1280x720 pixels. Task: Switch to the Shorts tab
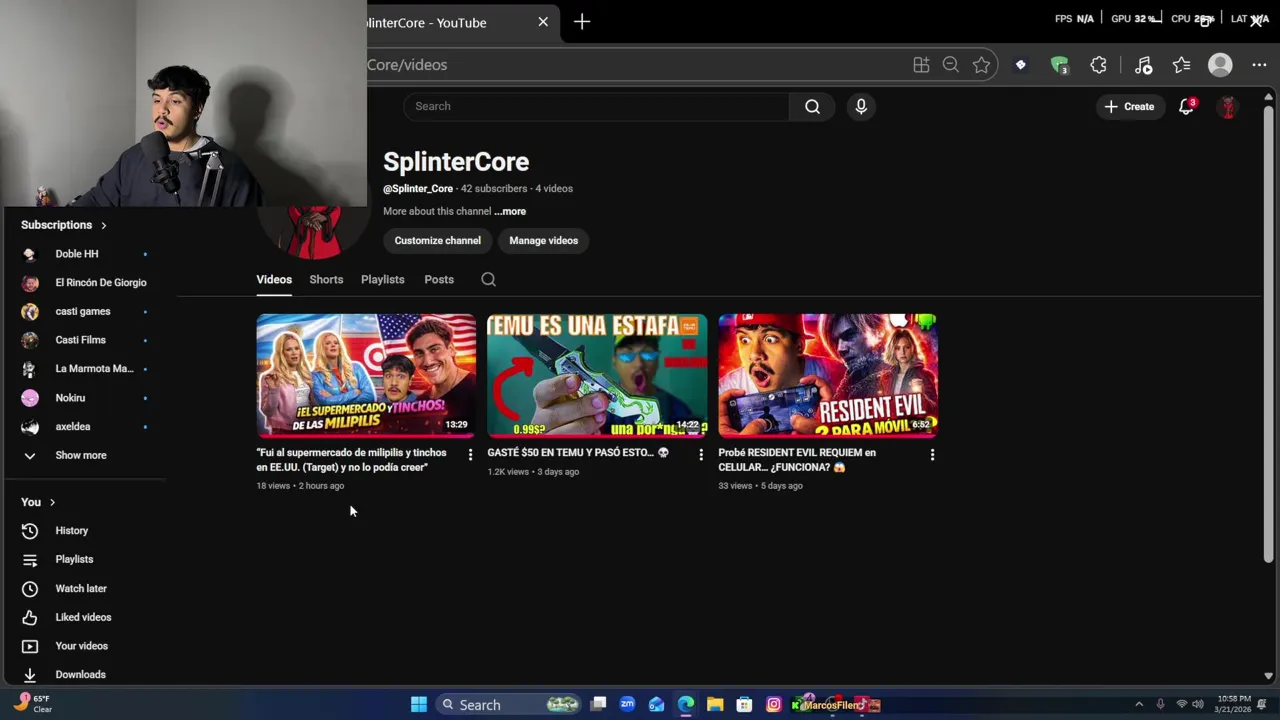326,280
